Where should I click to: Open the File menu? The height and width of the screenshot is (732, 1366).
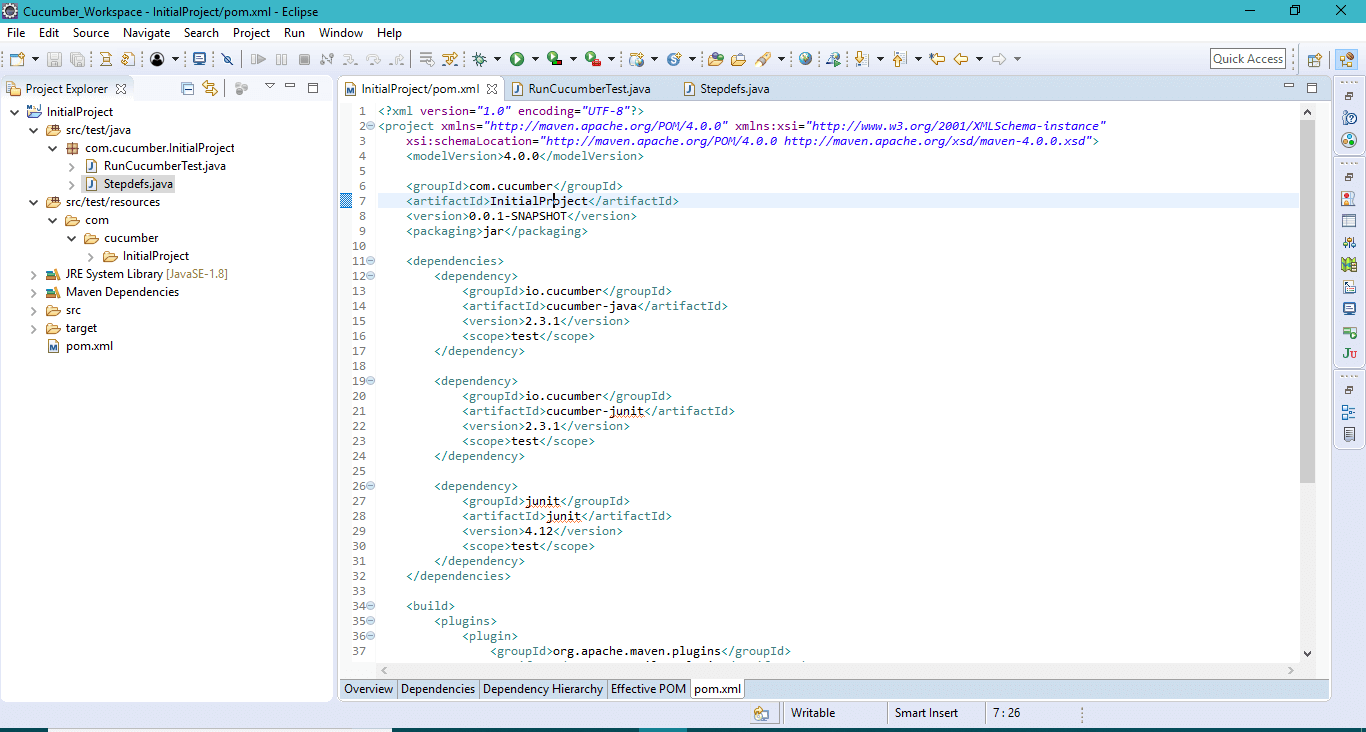tap(16, 33)
